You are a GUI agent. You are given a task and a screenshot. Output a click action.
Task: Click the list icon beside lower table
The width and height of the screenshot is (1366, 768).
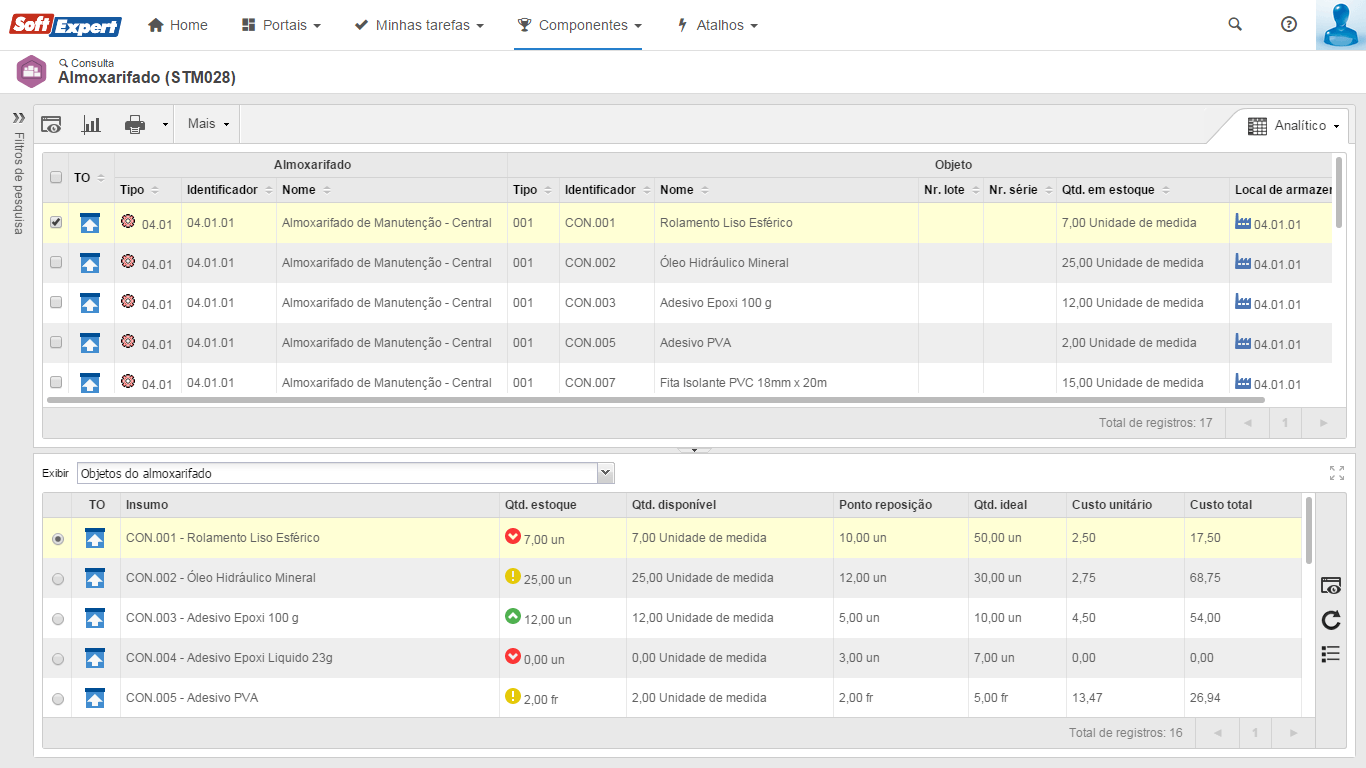1330,654
